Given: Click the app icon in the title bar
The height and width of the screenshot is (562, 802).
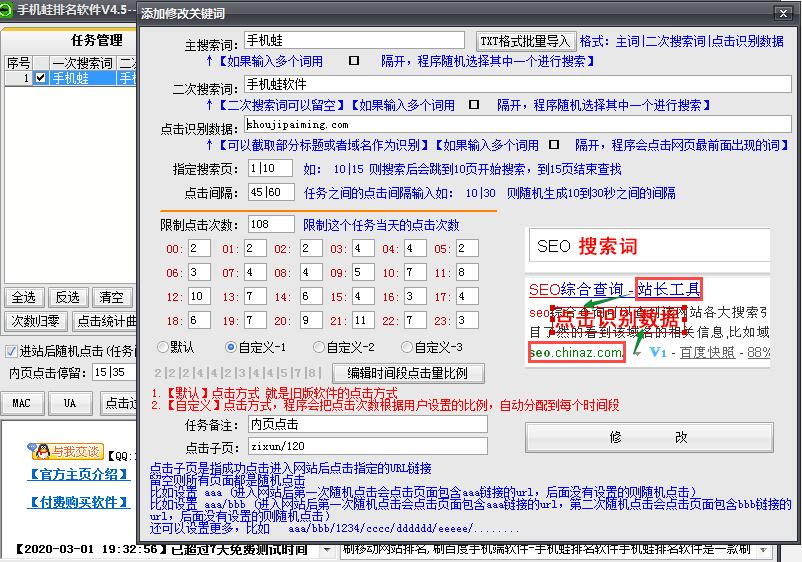Looking at the screenshot, I should pos(9,10).
